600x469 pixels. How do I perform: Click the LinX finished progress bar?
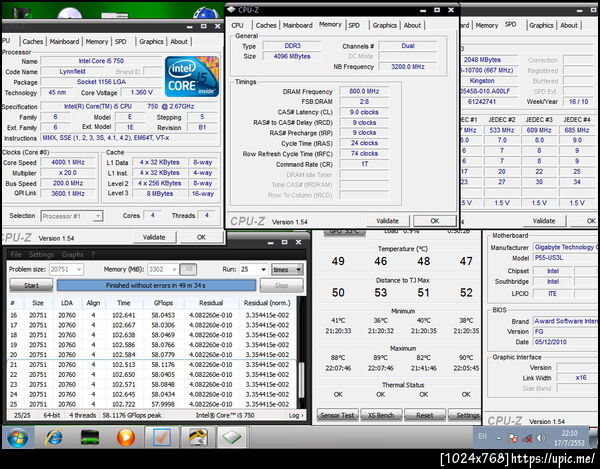[156, 285]
